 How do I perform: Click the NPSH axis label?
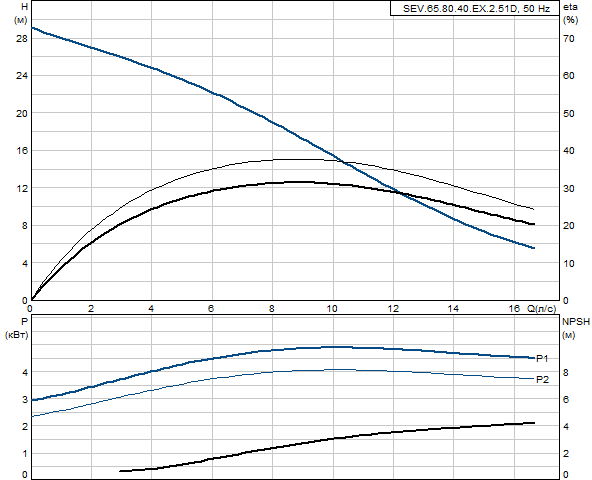coord(576,322)
